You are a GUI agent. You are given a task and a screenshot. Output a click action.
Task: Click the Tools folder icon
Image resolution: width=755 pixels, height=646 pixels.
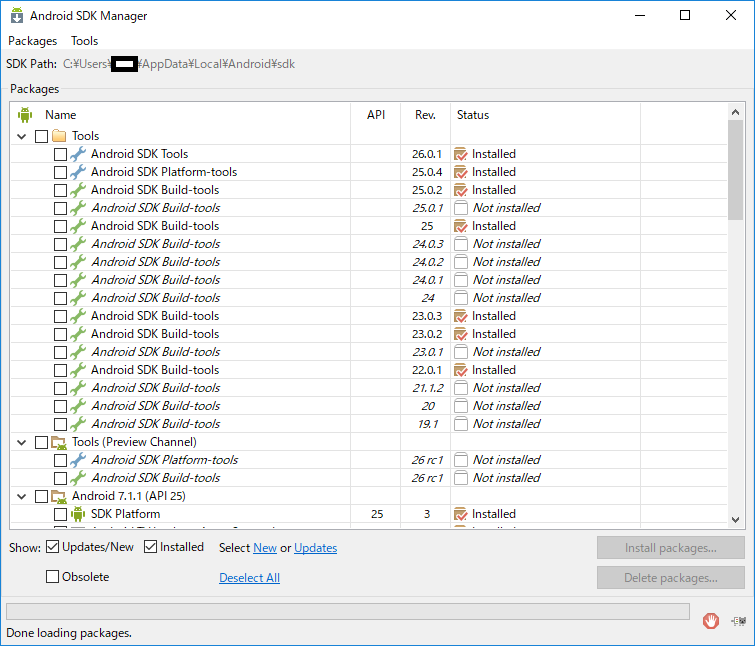pyautogui.click(x=59, y=136)
